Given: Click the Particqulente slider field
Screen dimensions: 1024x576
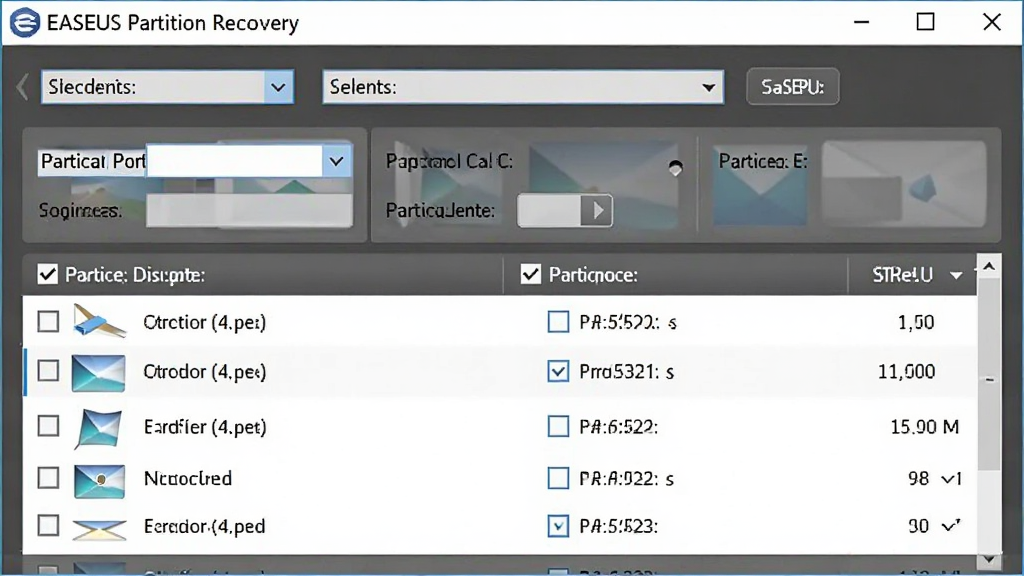Looking at the screenshot, I should 549,210.
